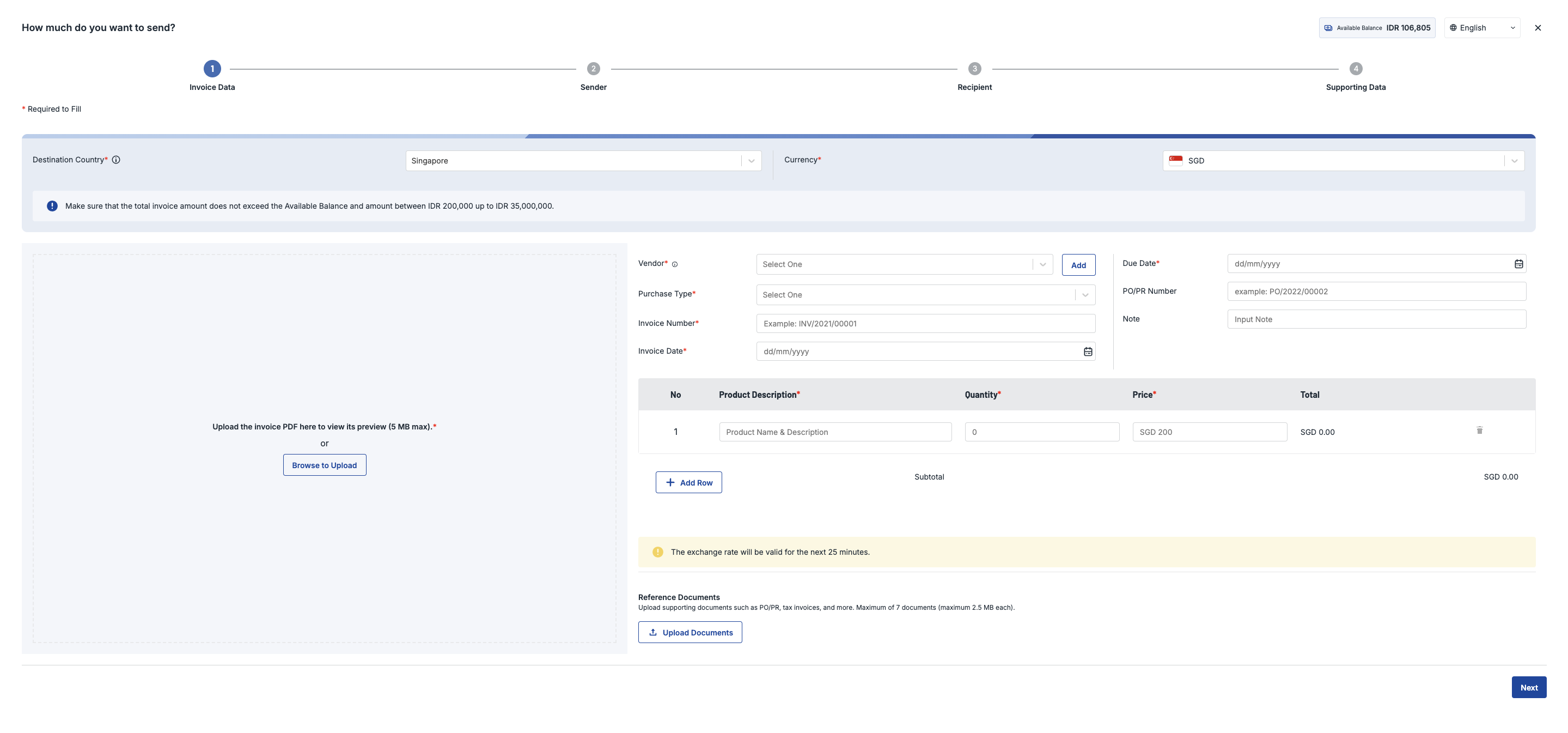Focus the Invoice Number input field
This screenshot has height=733, width=1568.
pyautogui.click(x=925, y=324)
